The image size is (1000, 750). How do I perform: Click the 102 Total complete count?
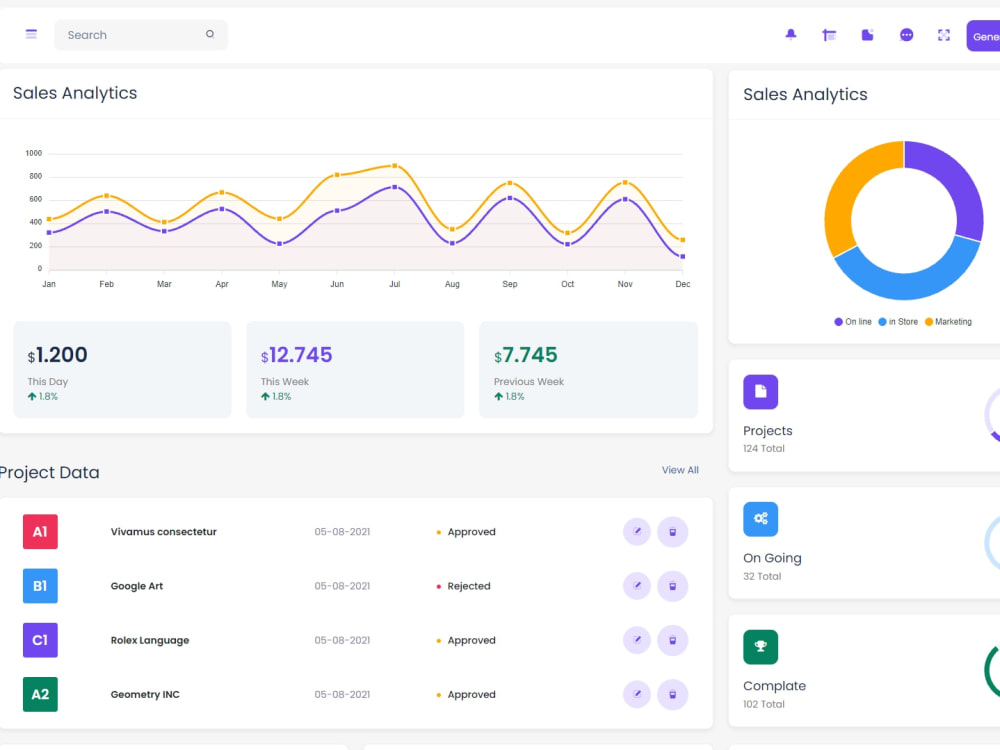coord(763,704)
